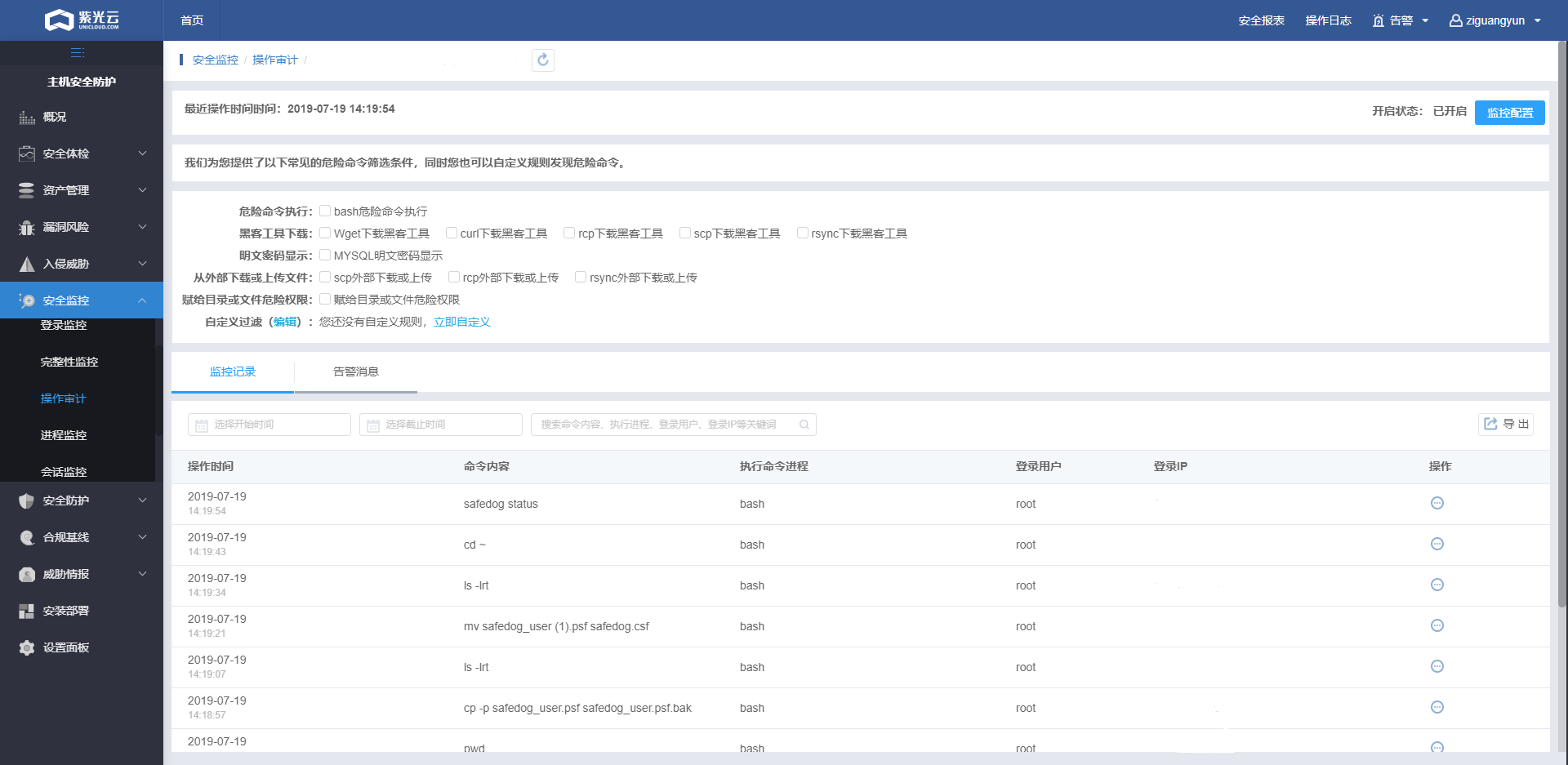Check scp下载黑客工具 checkbox

[685, 233]
